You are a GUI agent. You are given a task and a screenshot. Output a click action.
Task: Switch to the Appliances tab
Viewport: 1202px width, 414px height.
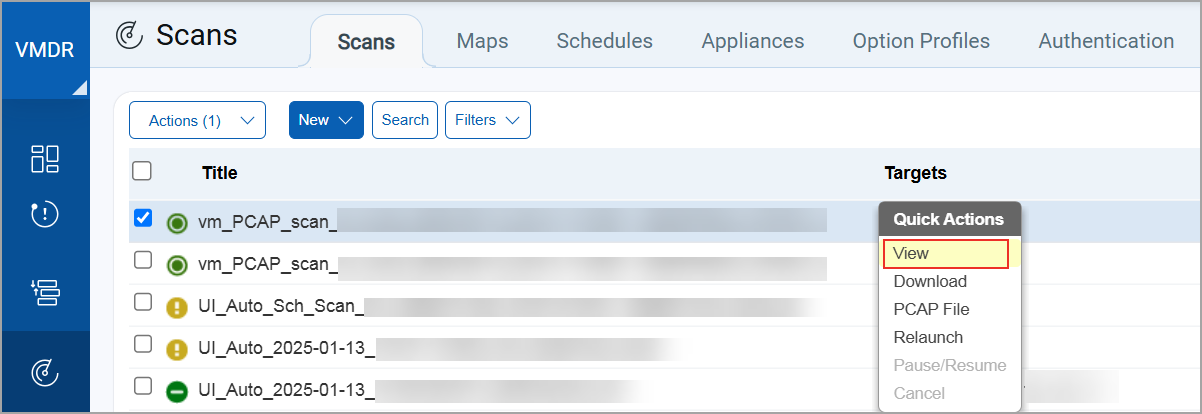pyautogui.click(x=753, y=41)
